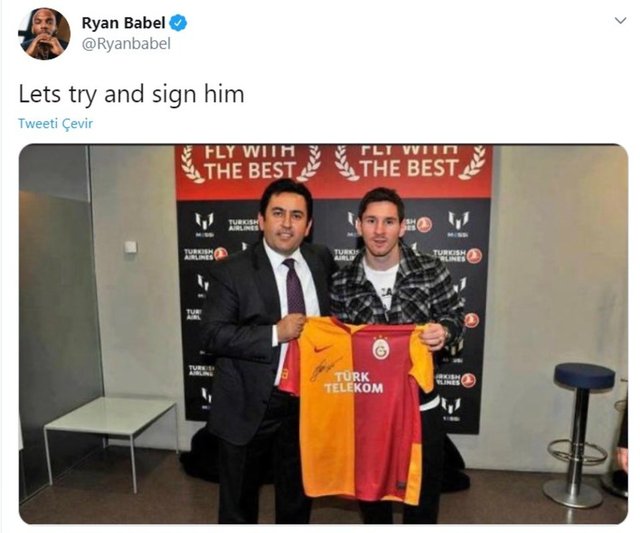Click the Nike swoosh on the jersey
The image size is (640, 533).
coord(322,349)
